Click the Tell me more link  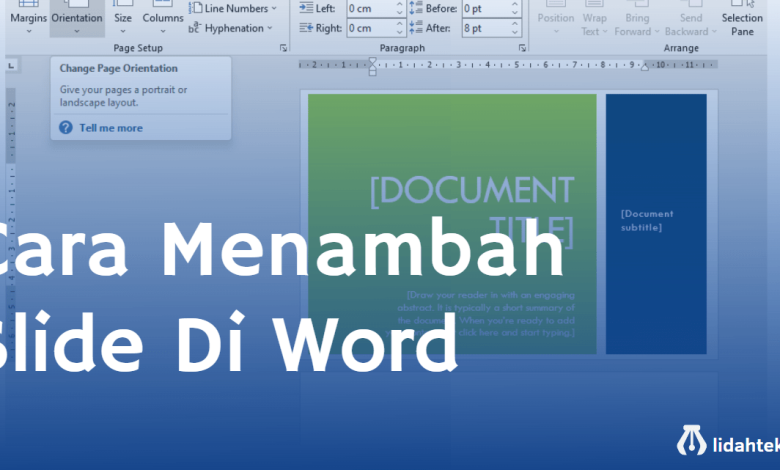111,128
